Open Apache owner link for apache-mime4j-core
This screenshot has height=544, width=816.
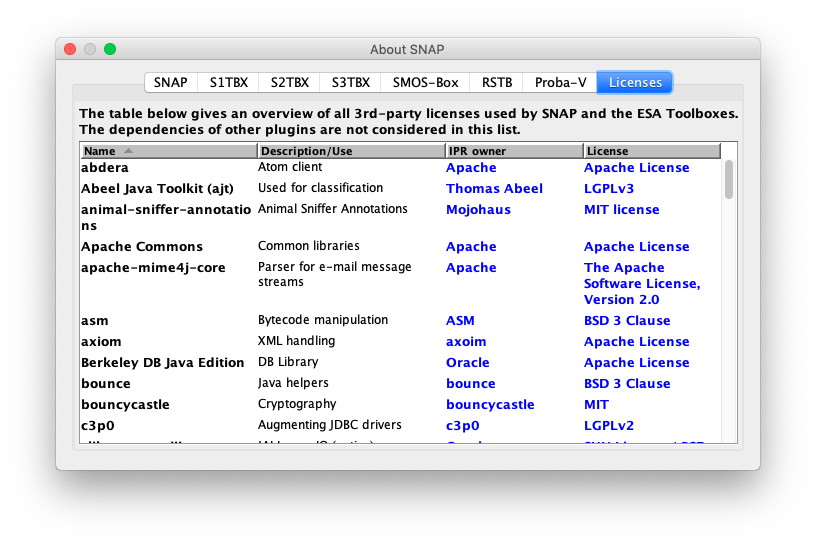[471, 267]
